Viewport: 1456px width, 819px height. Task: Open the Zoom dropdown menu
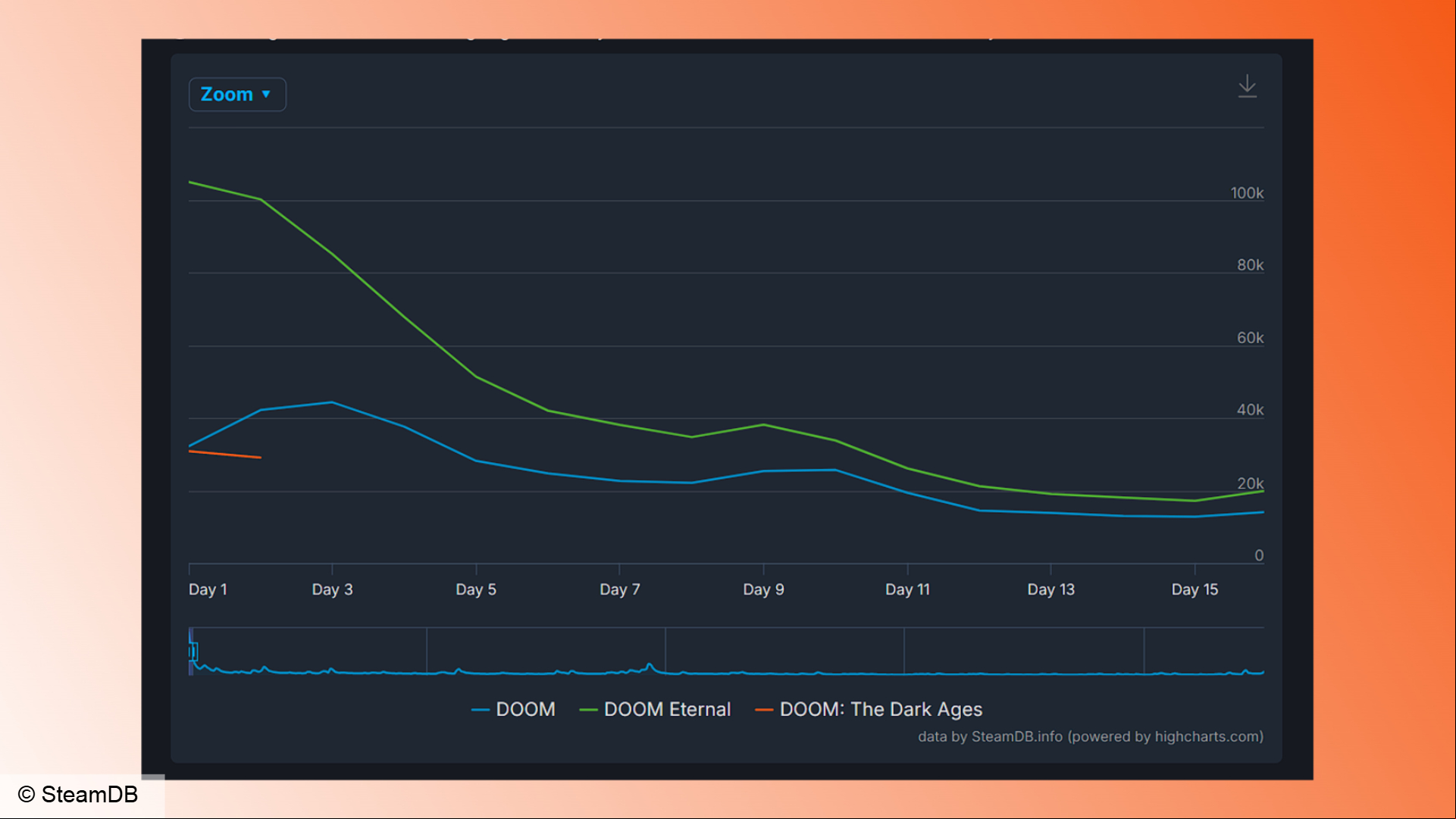[x=237, y=95]
